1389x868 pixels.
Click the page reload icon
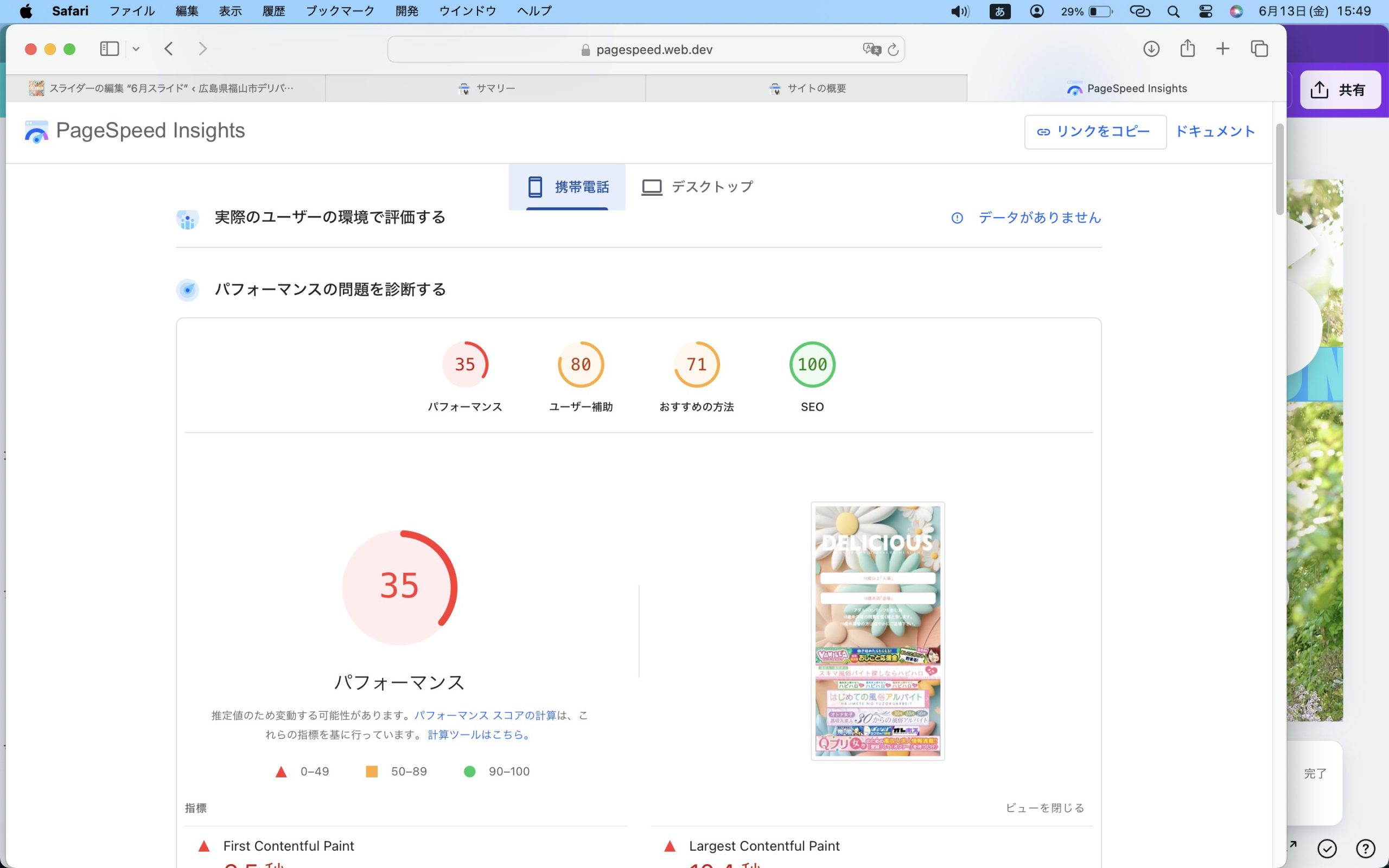pos(893,49)
